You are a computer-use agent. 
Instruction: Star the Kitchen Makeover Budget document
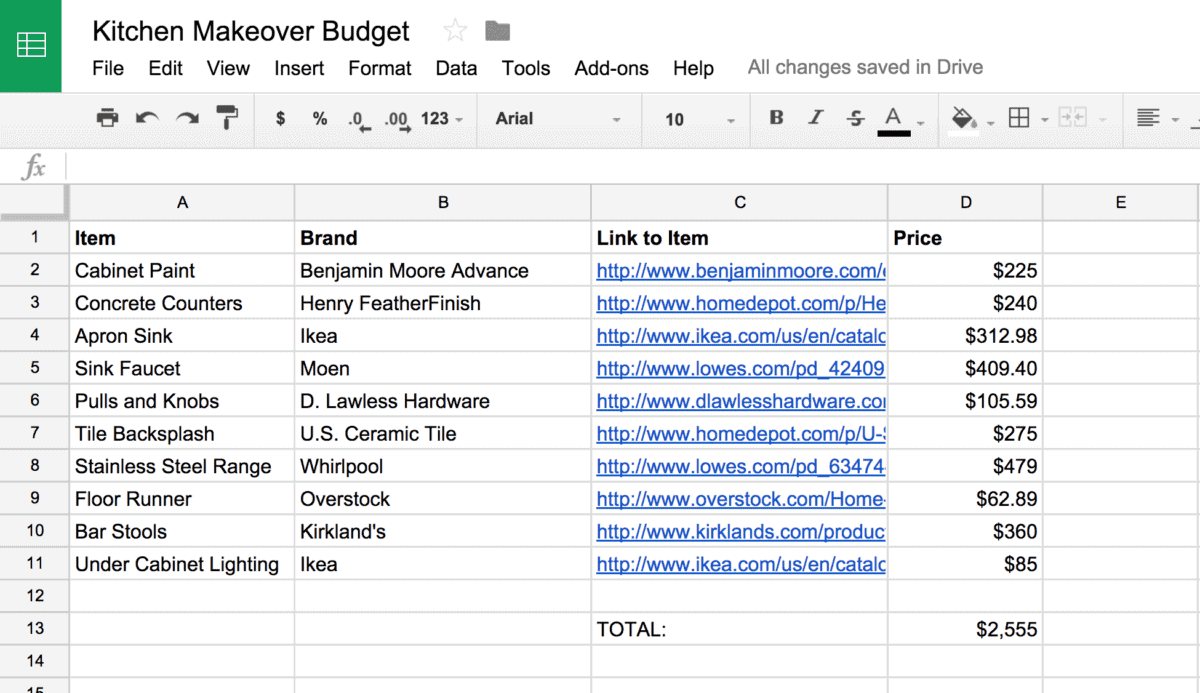[455, 31]
